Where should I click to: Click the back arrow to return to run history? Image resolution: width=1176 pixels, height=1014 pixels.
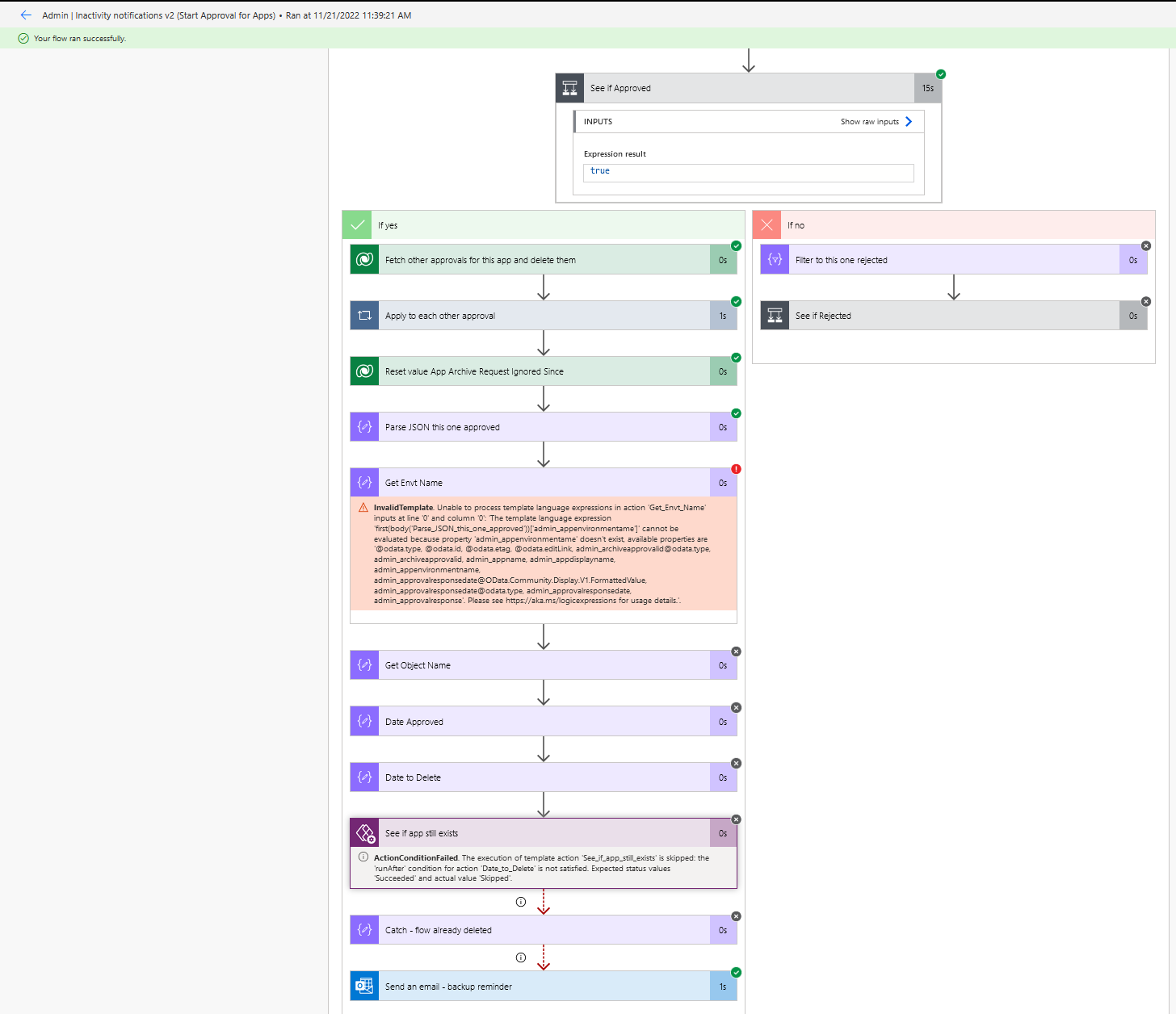click(25, 15)
